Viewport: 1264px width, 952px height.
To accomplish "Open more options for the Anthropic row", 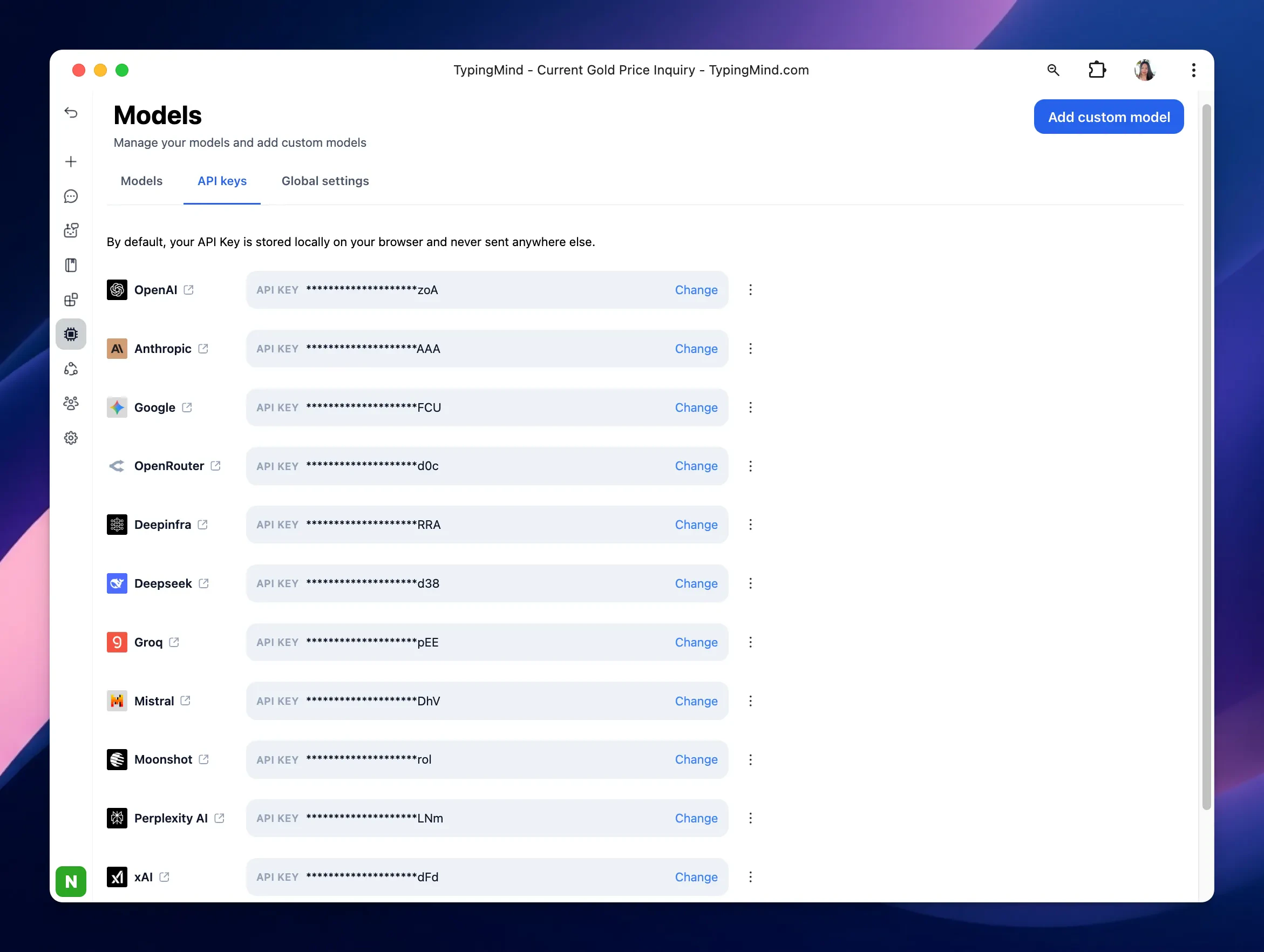I will coord(750,349).
